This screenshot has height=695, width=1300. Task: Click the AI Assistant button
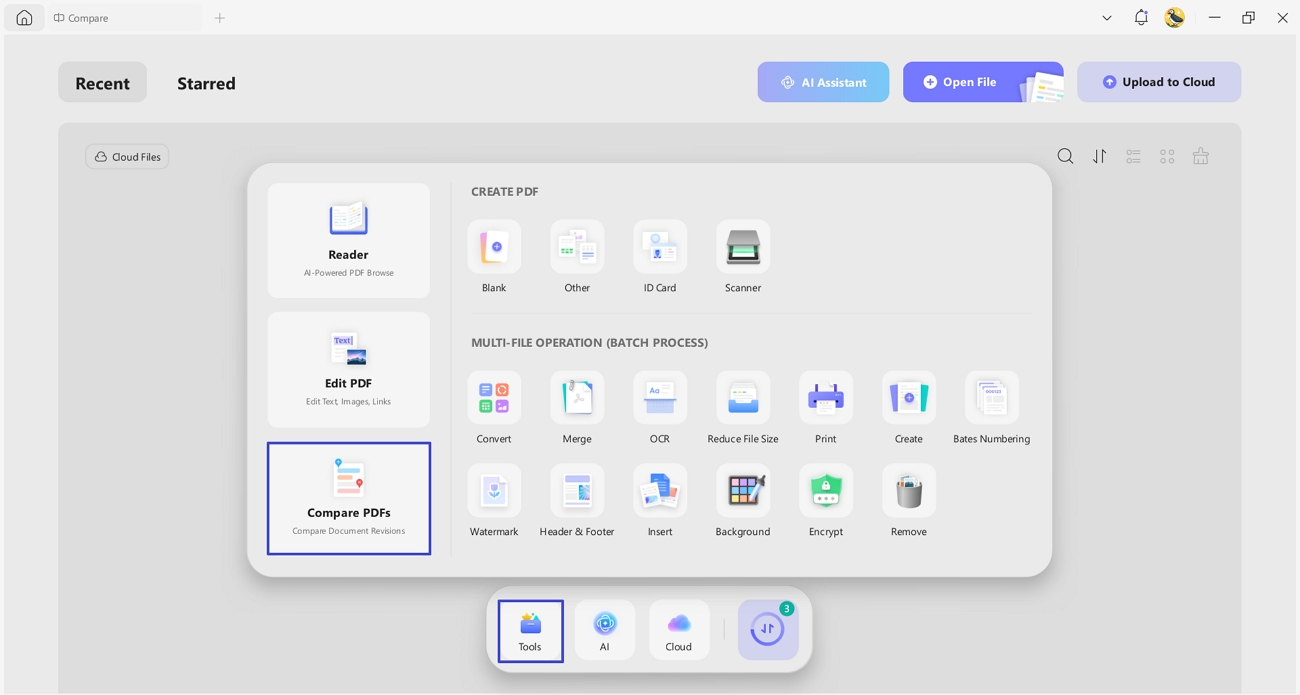click(x=823, y=82)
